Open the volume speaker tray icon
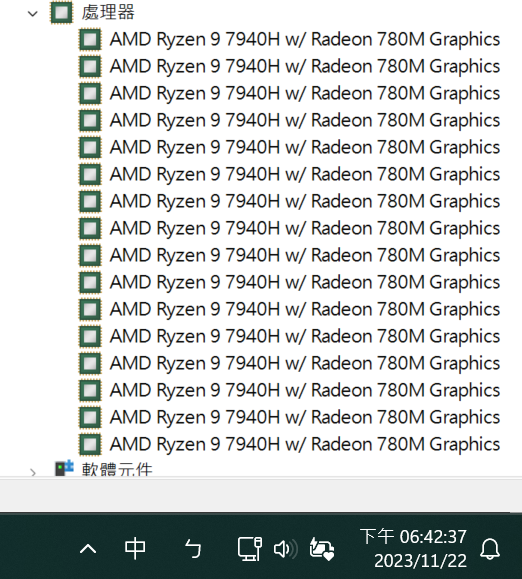 (x=286, y=549)
